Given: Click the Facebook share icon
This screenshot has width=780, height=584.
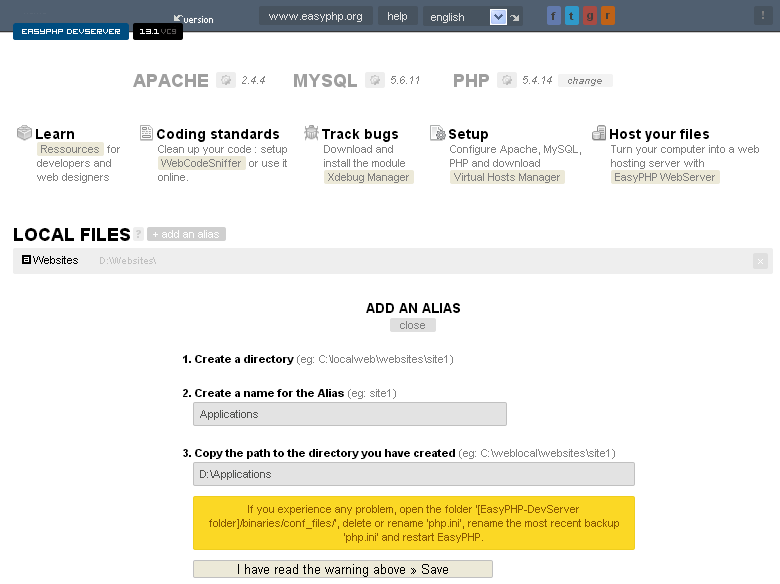Looking at the screenshot, I should (x=554, y=16).
